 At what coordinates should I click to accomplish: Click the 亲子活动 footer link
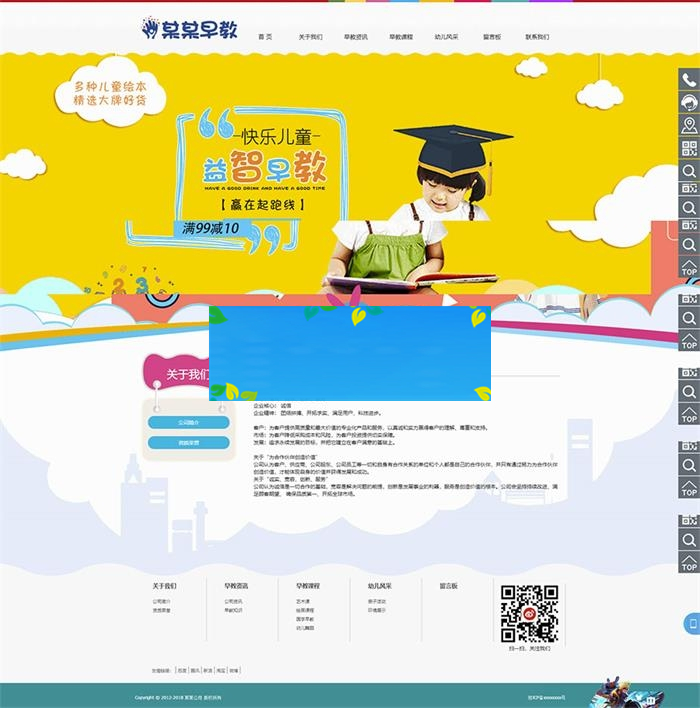point(377,601)
